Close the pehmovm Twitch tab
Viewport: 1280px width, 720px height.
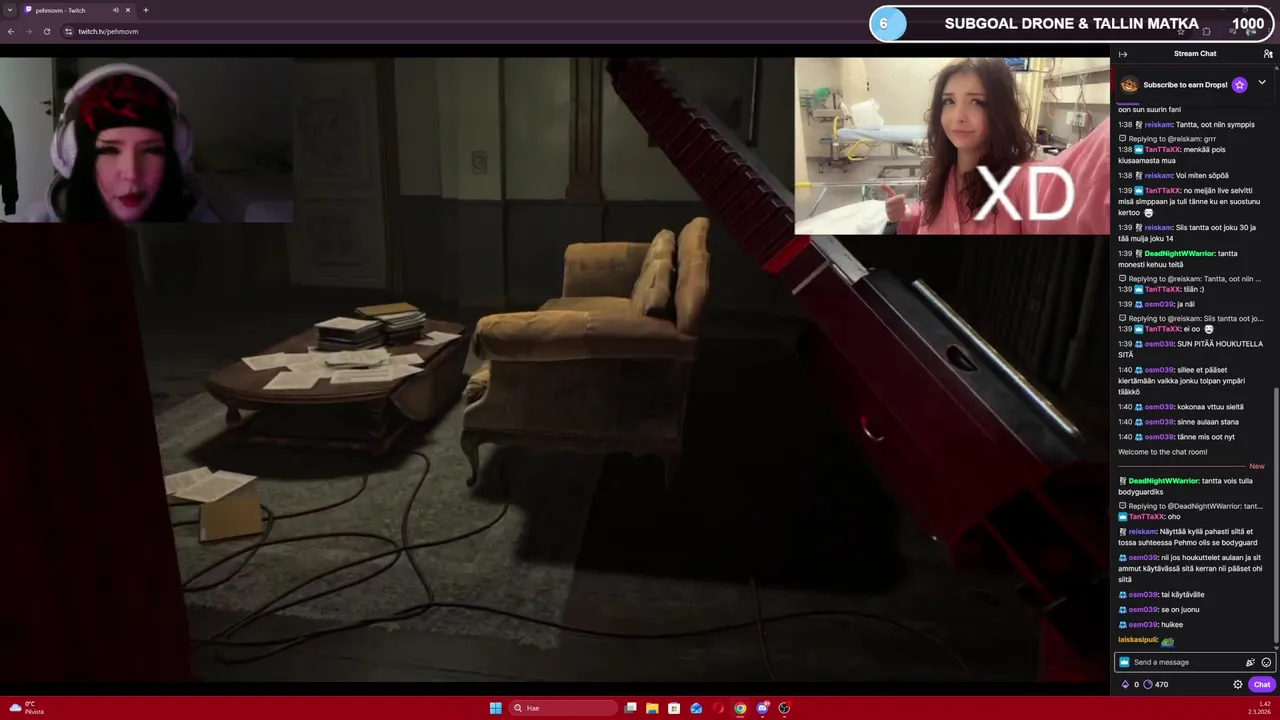pyautogui.click(x=128, y=10)
